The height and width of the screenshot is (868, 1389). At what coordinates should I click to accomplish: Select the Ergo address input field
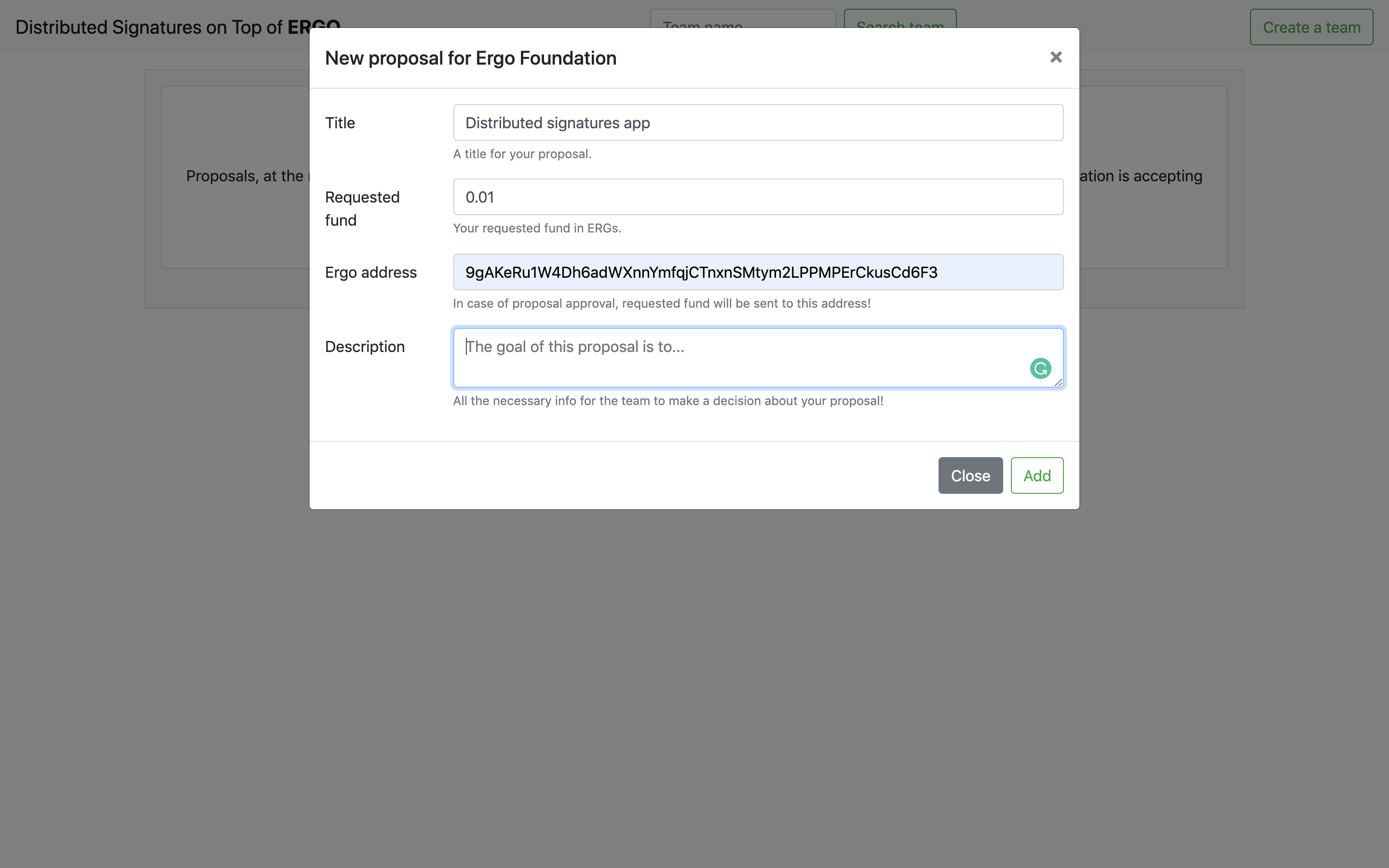[x=758, y=272]
